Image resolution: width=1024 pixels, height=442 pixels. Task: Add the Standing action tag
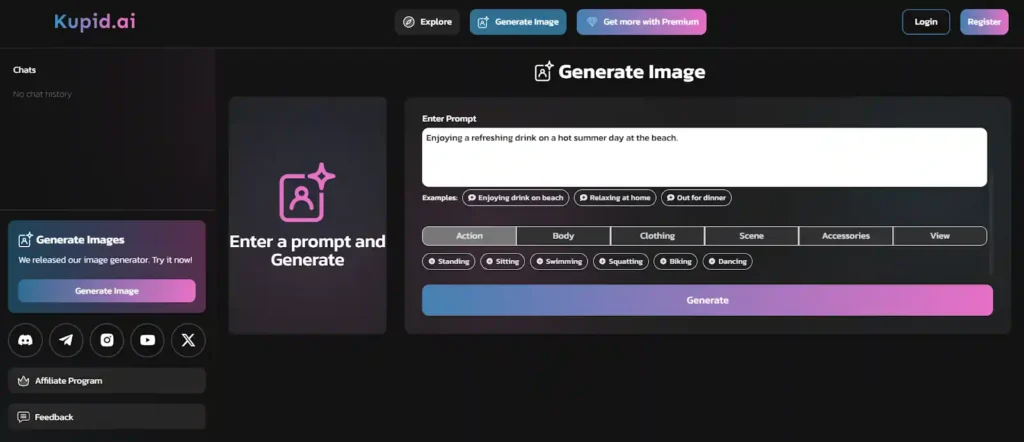[x=449, y=261]
